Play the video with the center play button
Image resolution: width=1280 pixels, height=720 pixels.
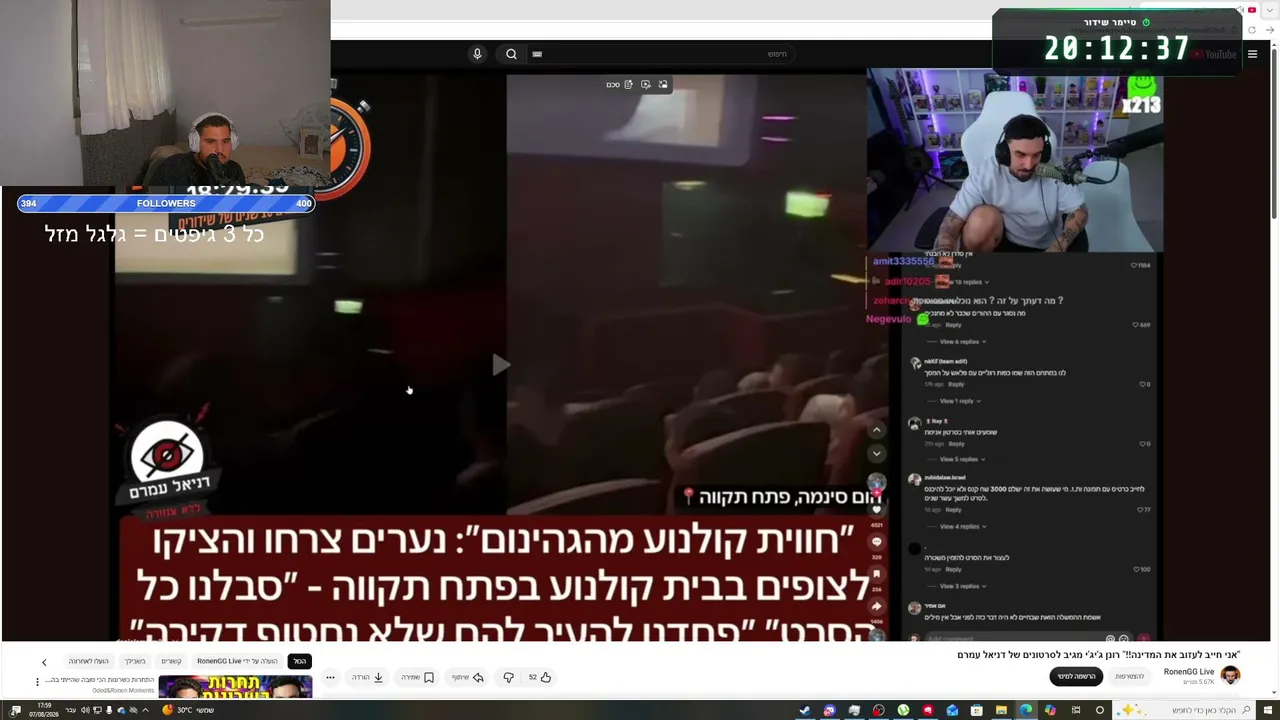pos(500,366)
